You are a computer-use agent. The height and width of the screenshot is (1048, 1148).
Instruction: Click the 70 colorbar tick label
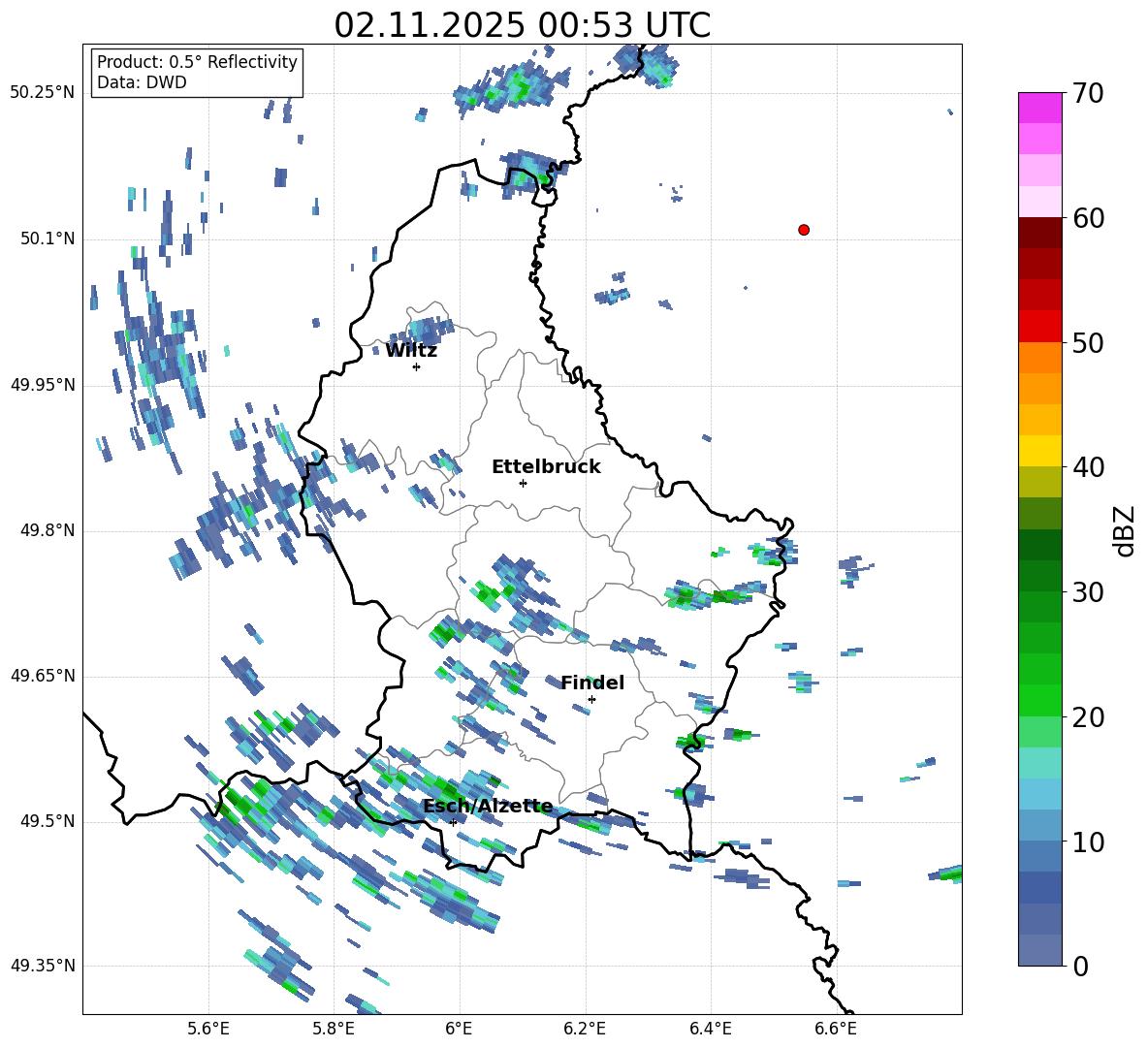[x=1088, y=93]
